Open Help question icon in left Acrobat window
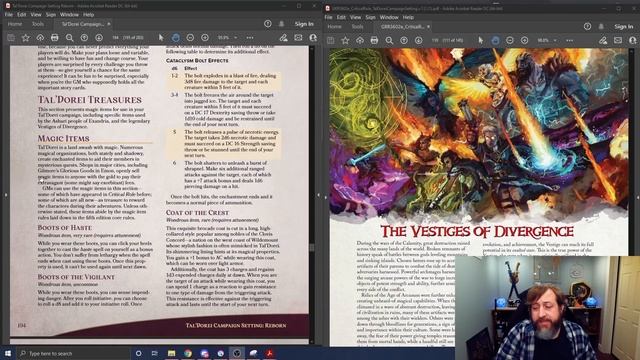Viewport: 640px width, 360px height. point(268,24)
